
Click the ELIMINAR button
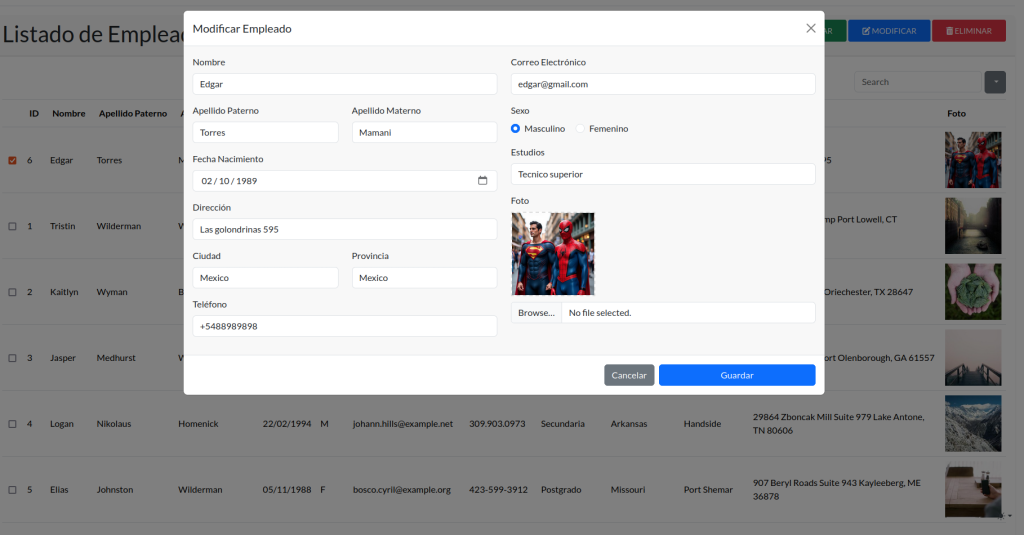click(968, 31)
